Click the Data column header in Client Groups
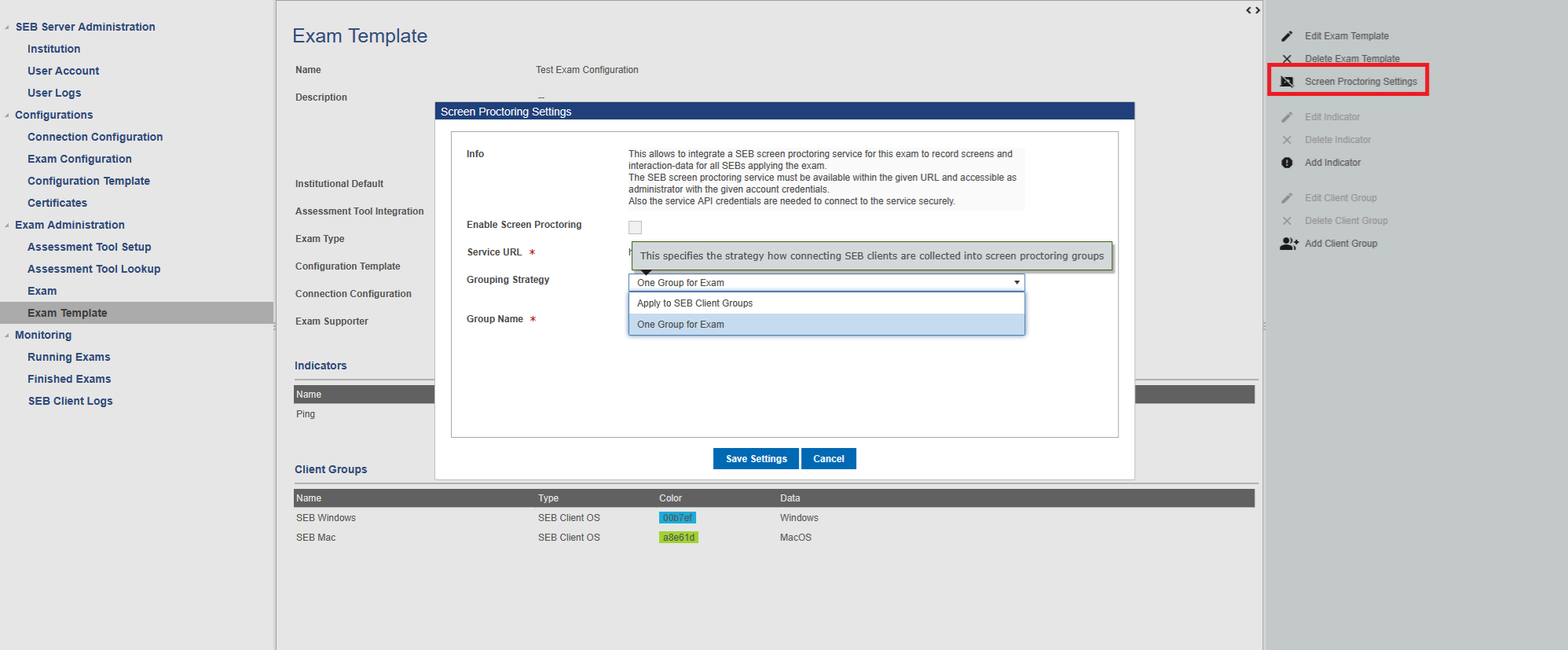Viewport: 1568px width, 650px height. tap(789, 498)
